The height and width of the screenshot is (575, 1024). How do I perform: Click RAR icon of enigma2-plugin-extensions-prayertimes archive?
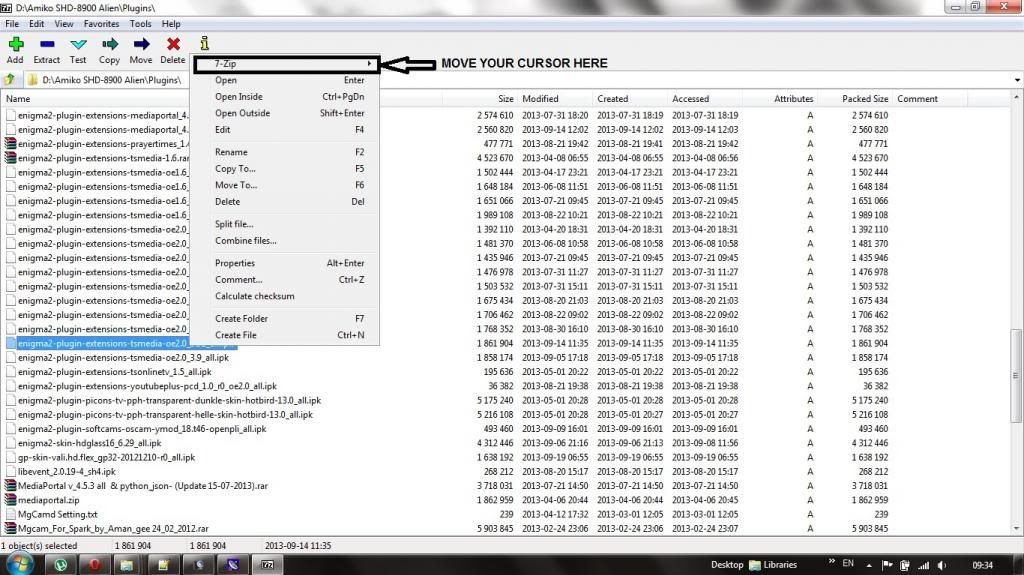coord(10,143)
